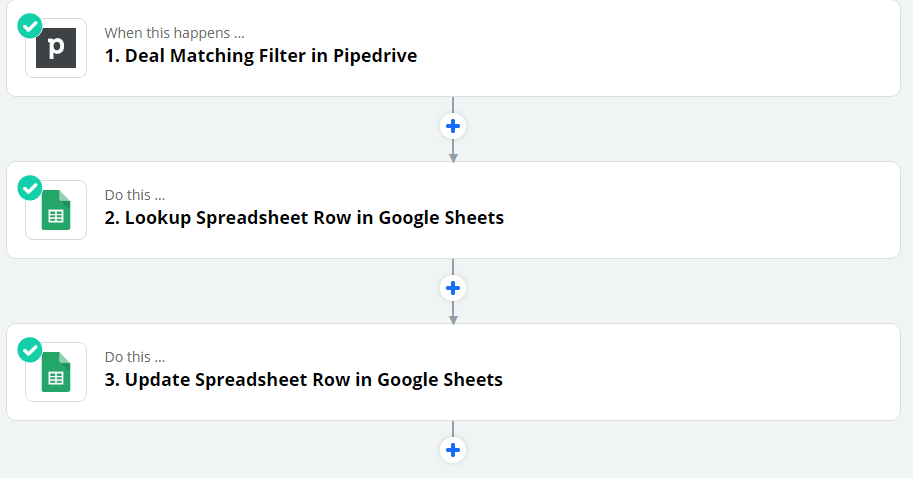913x478 pixels.
Task: Click the "Do this ..." label above Update step
Action: tap(135, 357)
